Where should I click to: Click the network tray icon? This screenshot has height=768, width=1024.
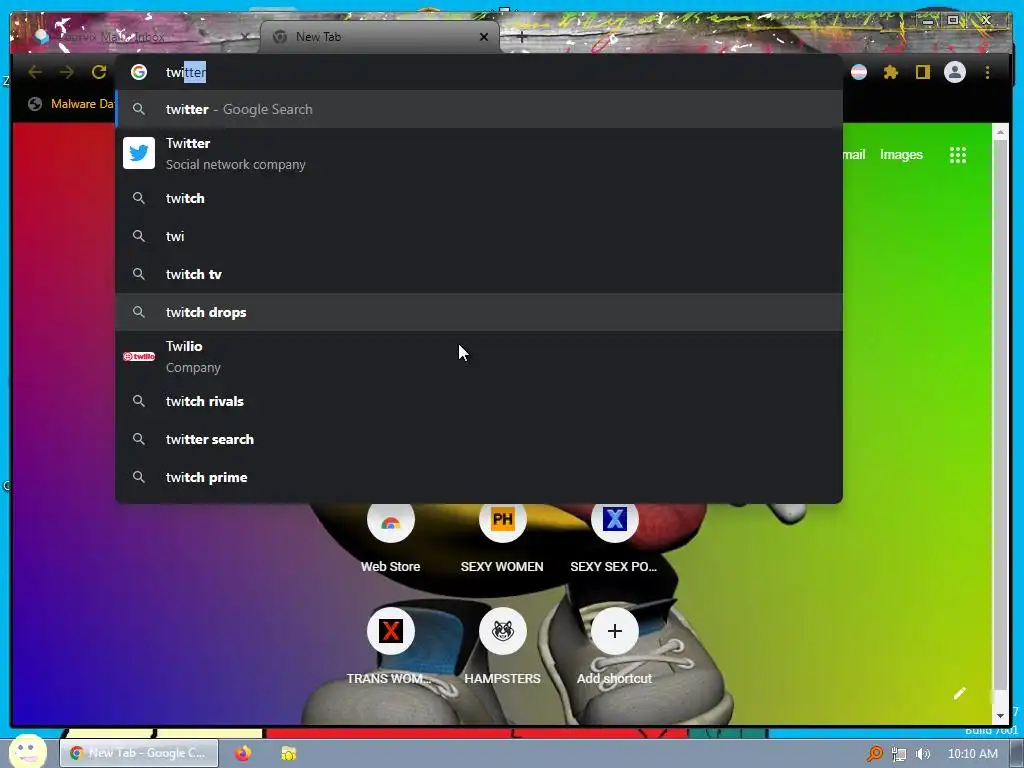[x=899, y=754]
